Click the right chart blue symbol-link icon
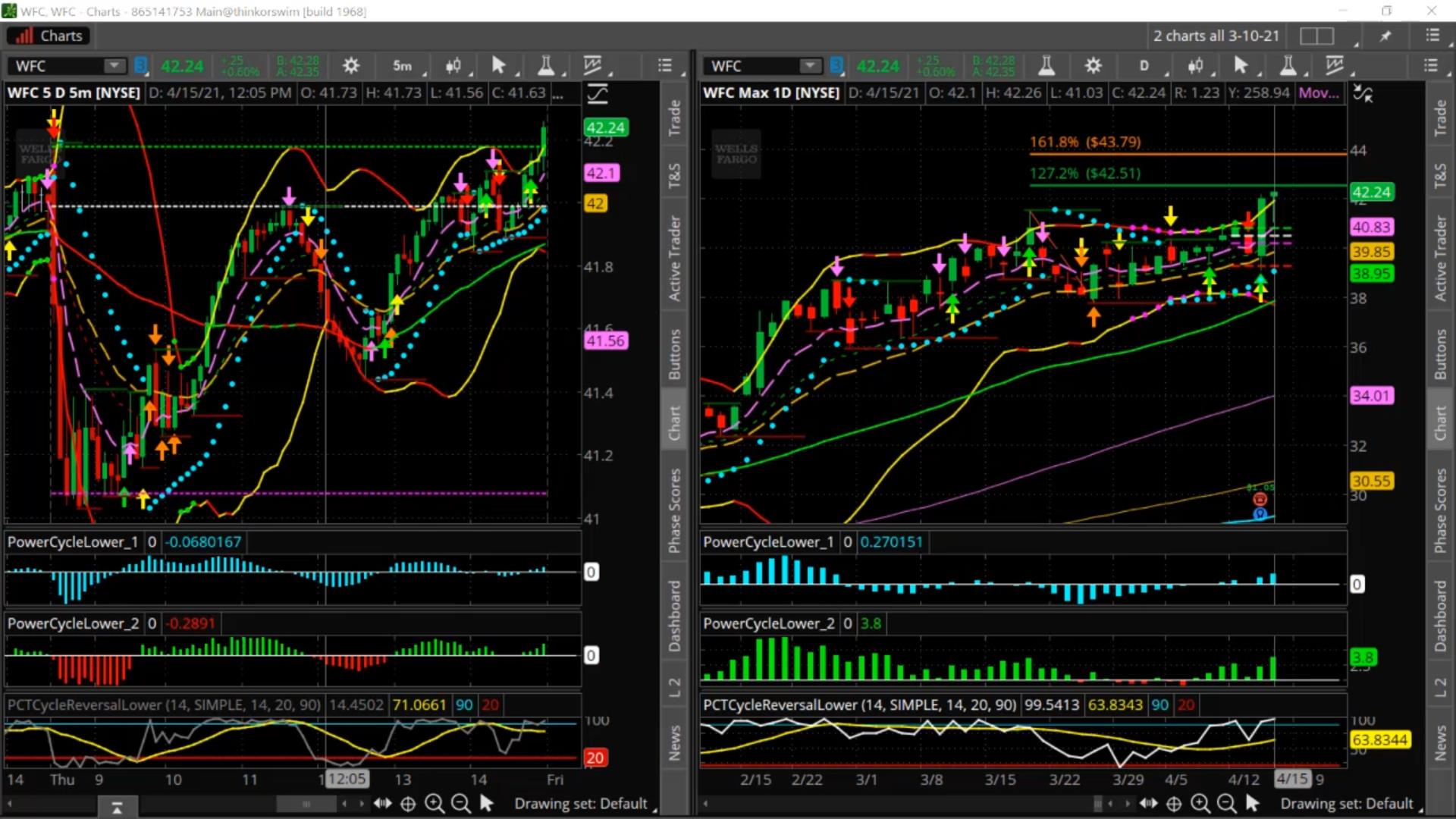 tap(837, 66)
